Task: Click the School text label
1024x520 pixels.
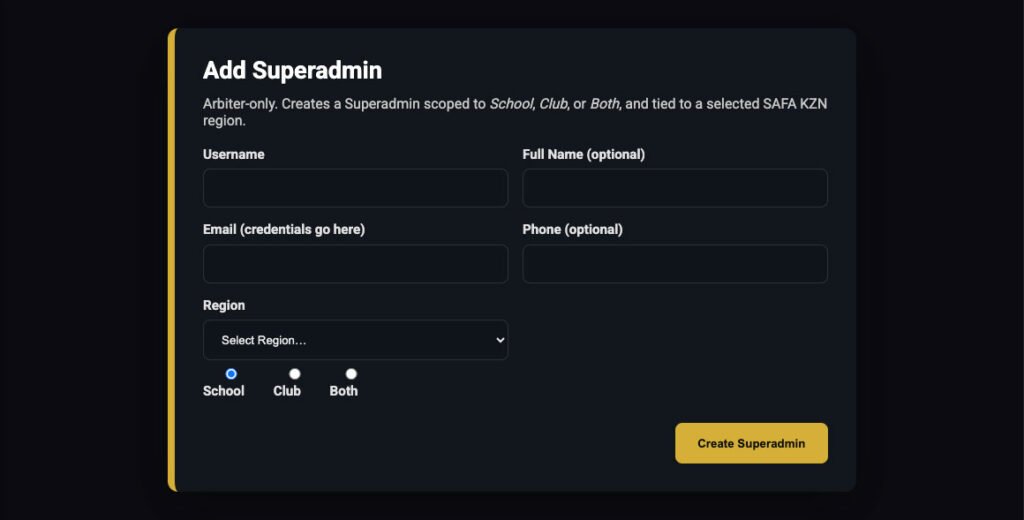Action: point(224,391)
